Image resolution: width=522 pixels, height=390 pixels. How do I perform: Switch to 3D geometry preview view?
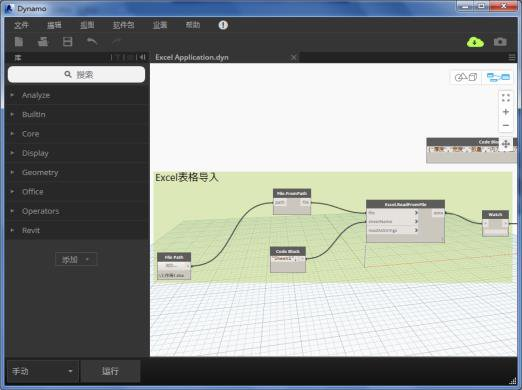(466, 77)
